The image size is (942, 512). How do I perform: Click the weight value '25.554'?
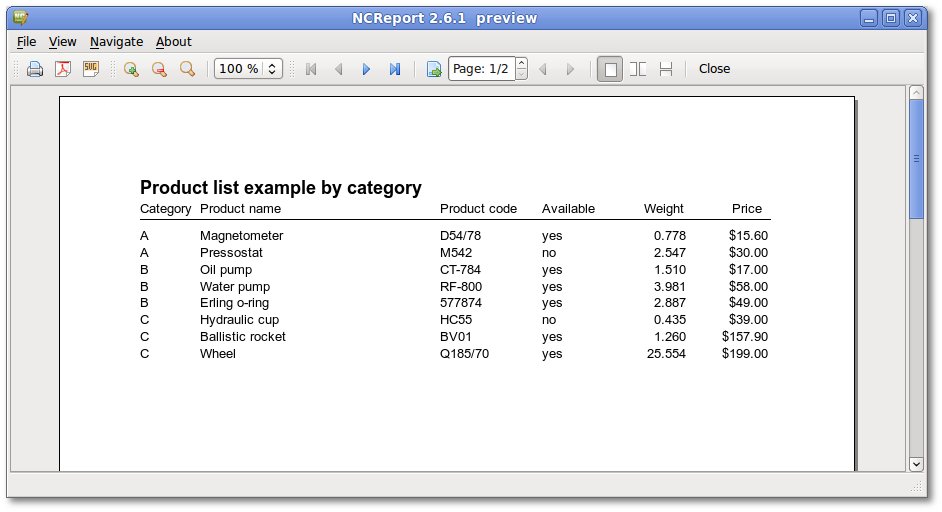(x=666, y=353)
